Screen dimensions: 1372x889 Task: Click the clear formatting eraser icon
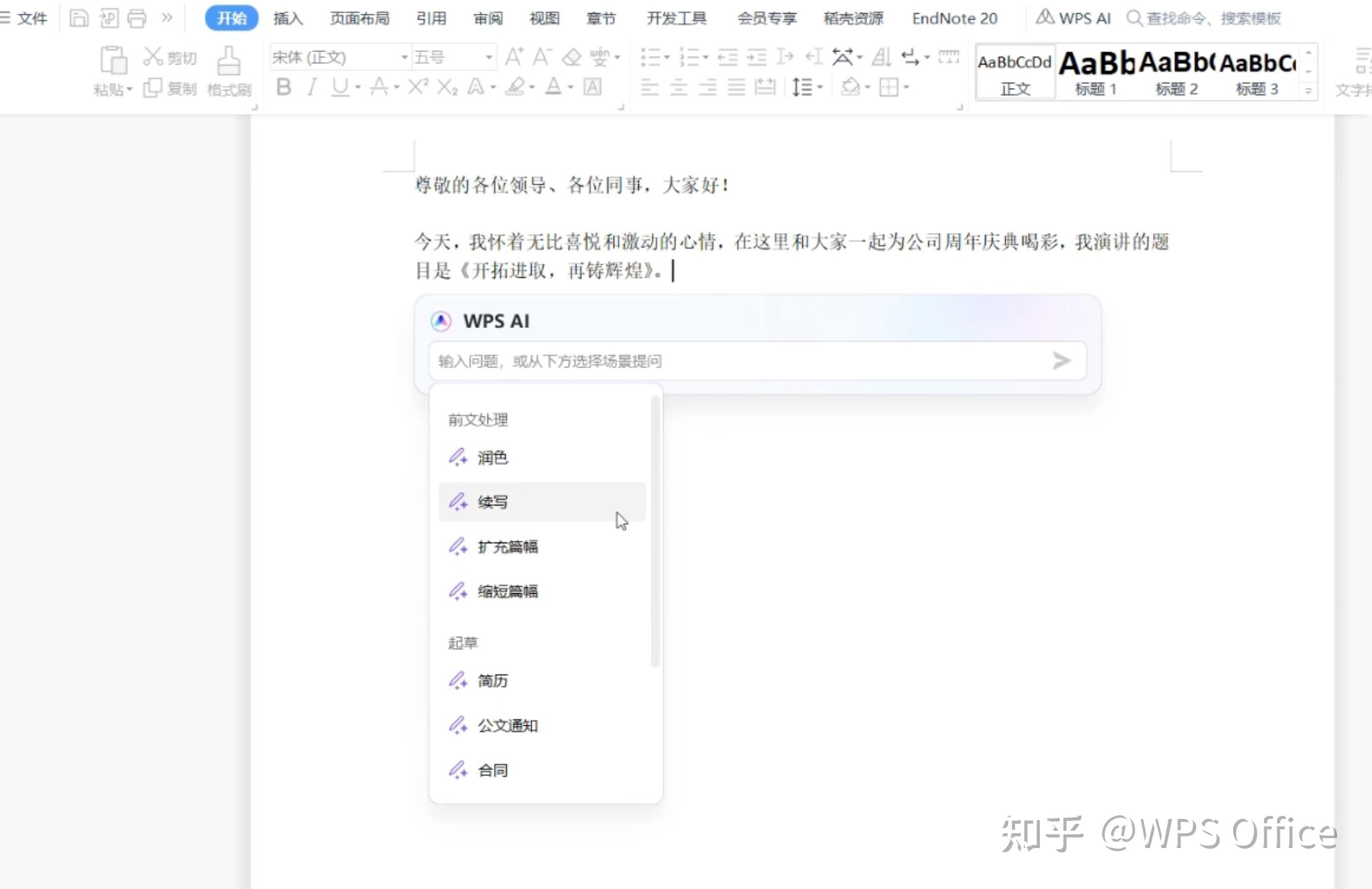tap(572, 56)
